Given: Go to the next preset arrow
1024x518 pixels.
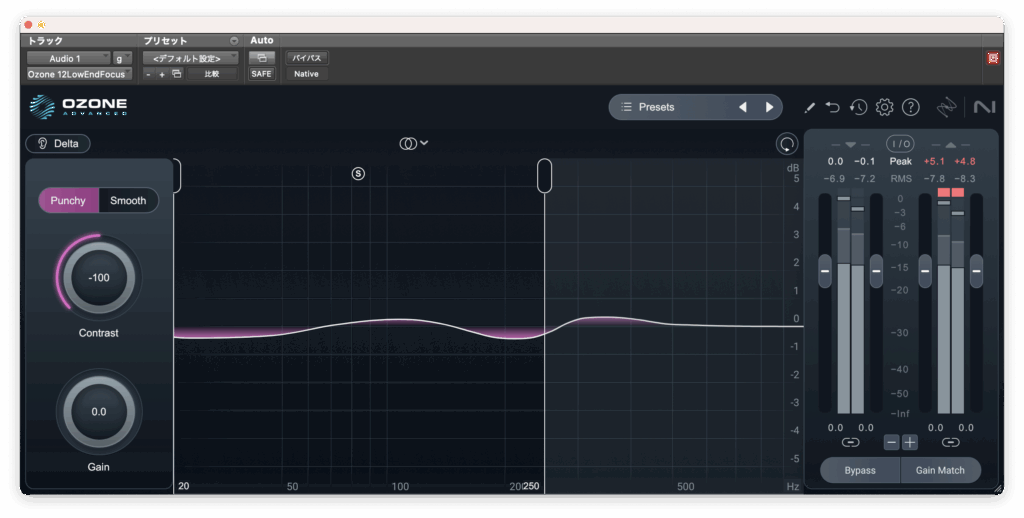Looking at the screenshot, I should coord(769,107).
